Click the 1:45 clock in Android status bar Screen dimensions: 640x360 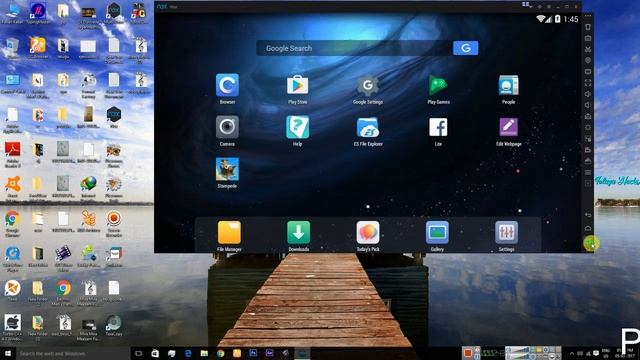(x=571, y=19)
